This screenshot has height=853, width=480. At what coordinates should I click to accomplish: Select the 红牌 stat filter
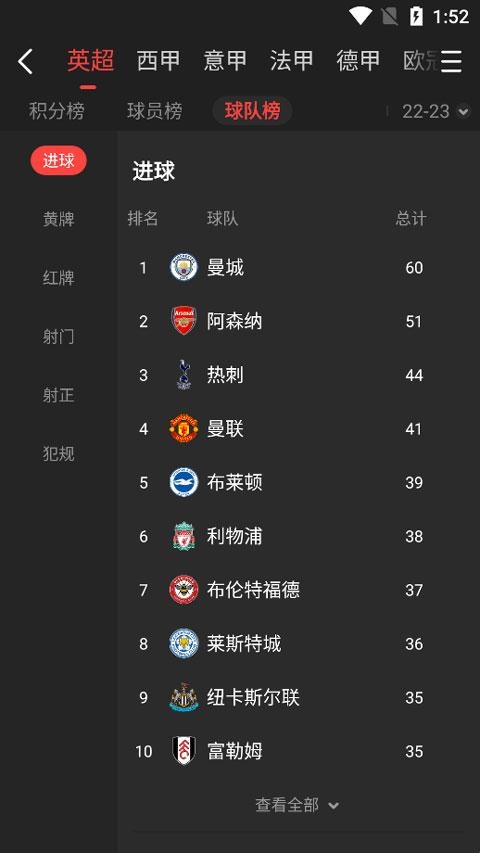click(58, 278)
